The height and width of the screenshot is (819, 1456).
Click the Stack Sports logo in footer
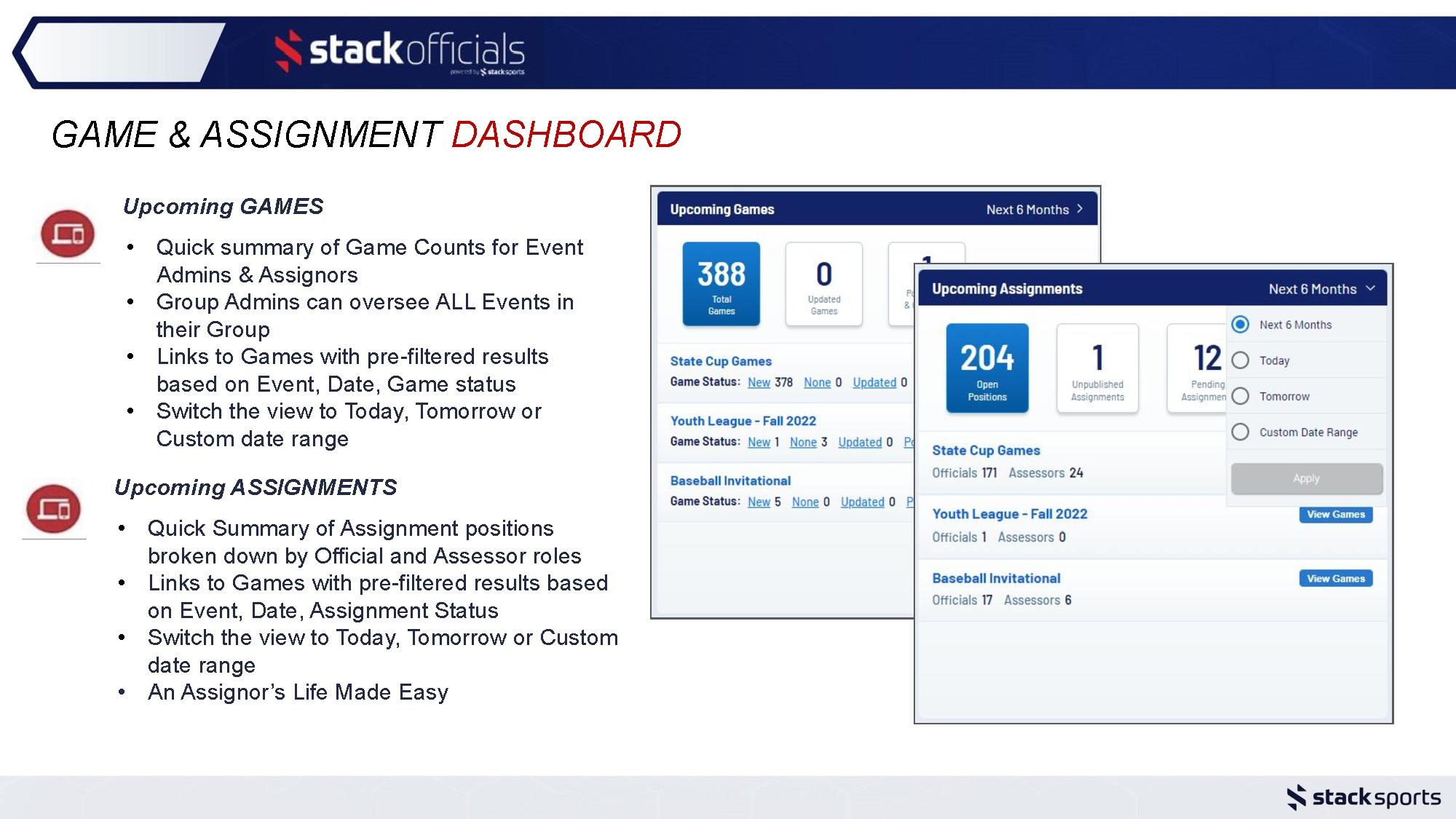click(x=1364, y=797)
